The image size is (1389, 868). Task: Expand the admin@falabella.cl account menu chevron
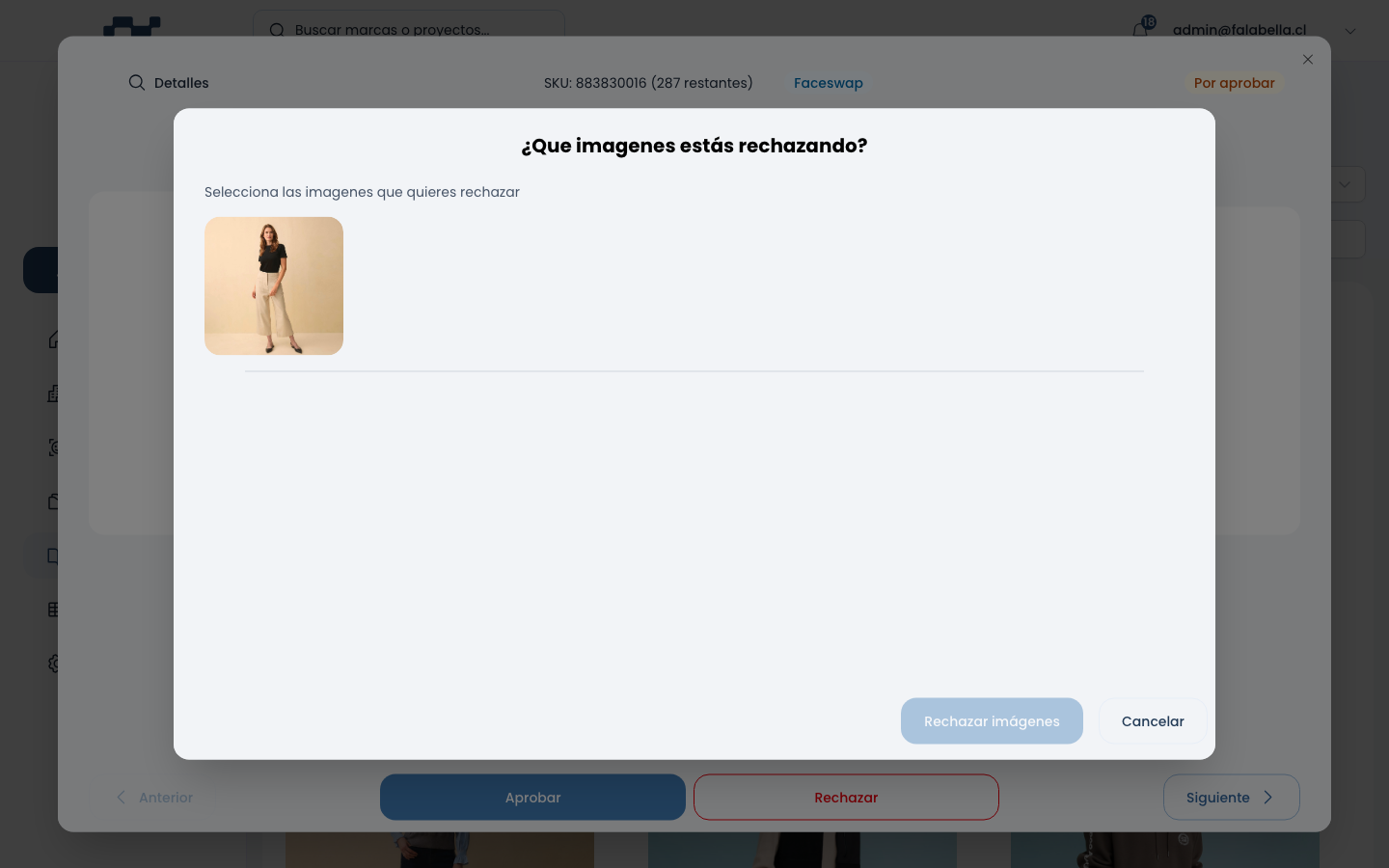(1350, 31)
